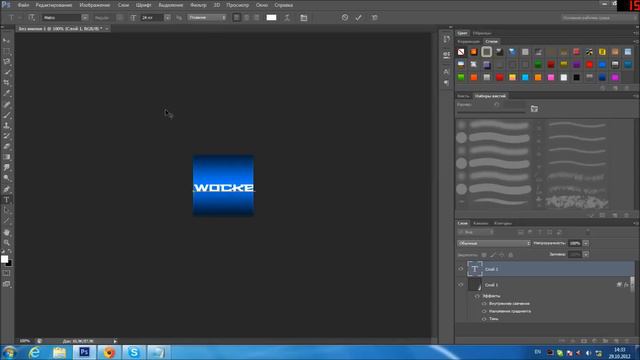The height and width of the screenshot is (360, 640).
Task: Open layer filter type dropdown
Action: [476, 232]
